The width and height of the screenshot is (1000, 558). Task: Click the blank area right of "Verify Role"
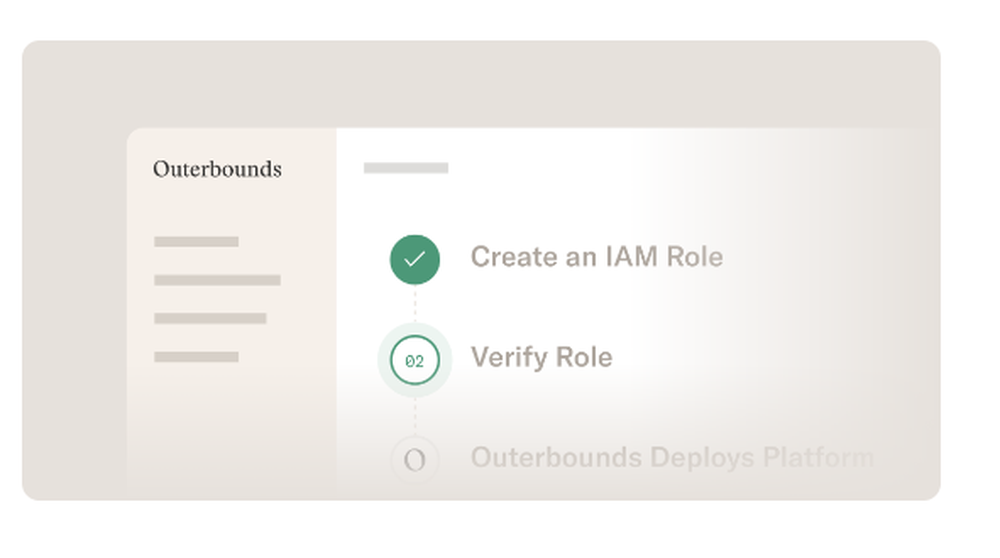point(780,357)
